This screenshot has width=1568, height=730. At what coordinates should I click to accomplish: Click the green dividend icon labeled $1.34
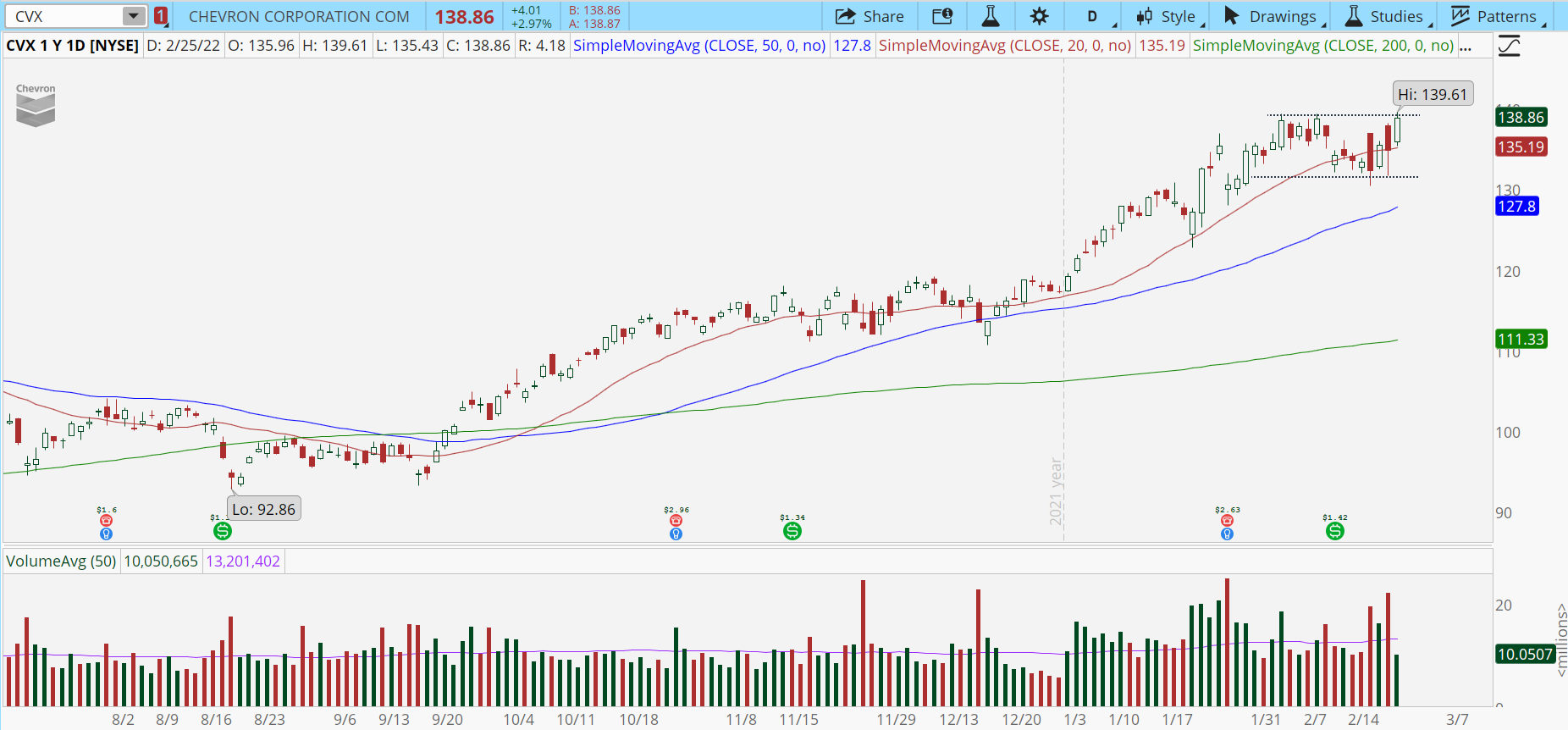click(792, 531)
